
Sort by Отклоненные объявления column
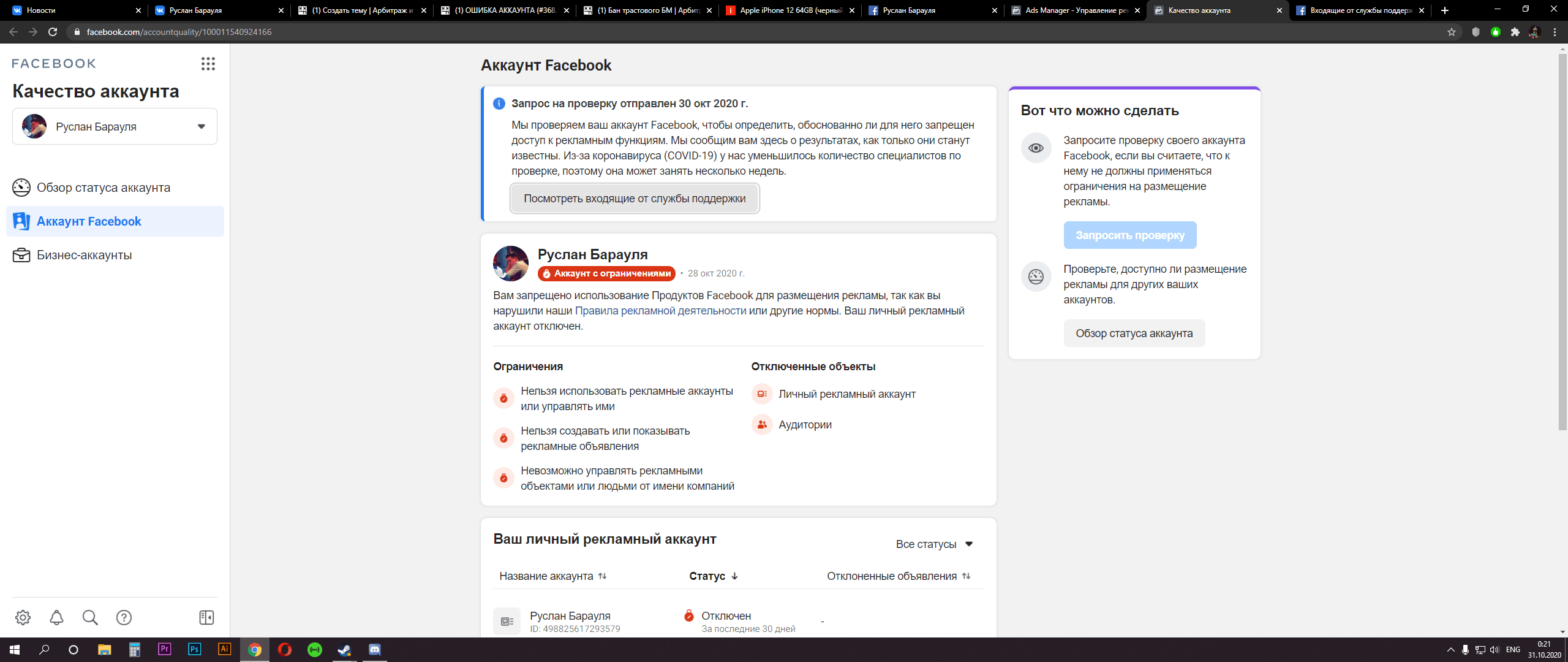tap(899, 576)
